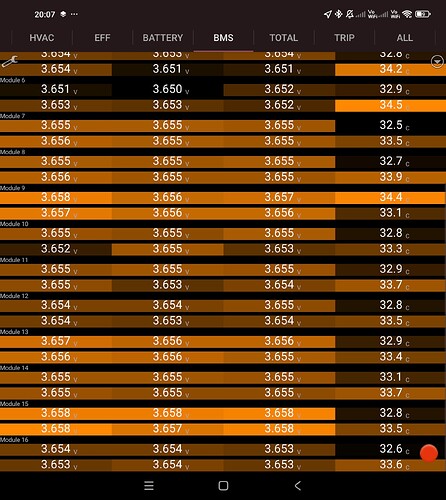Select the Module 9 label

(x=12, y=188)
